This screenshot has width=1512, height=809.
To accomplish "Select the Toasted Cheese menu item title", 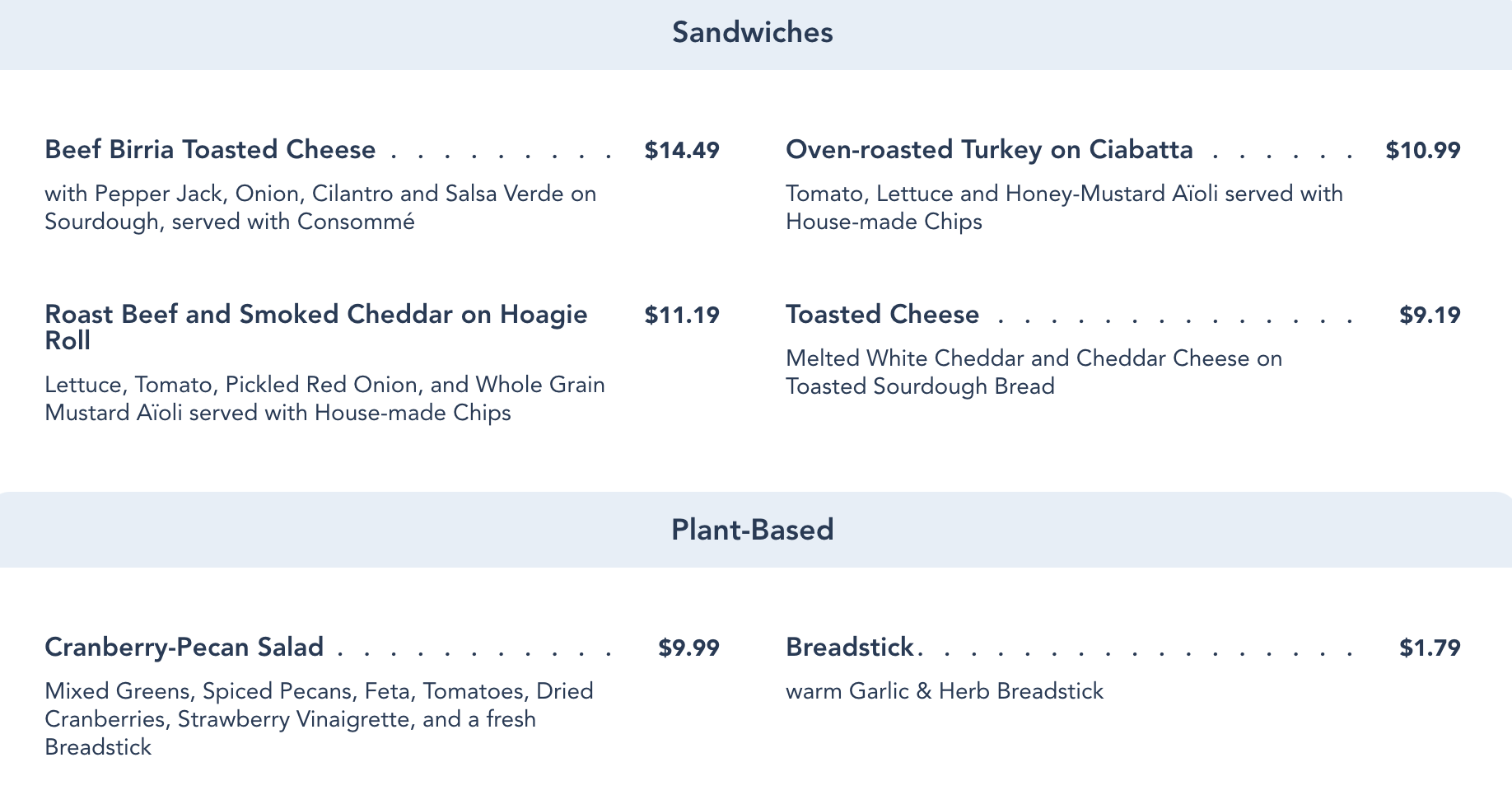I will 882,315.
